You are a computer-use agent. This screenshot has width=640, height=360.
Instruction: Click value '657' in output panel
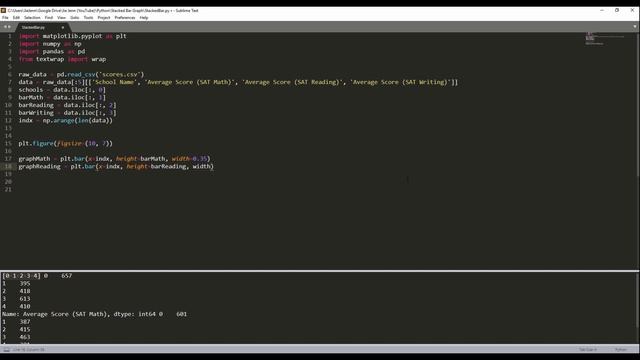click(x=67, y=276)
